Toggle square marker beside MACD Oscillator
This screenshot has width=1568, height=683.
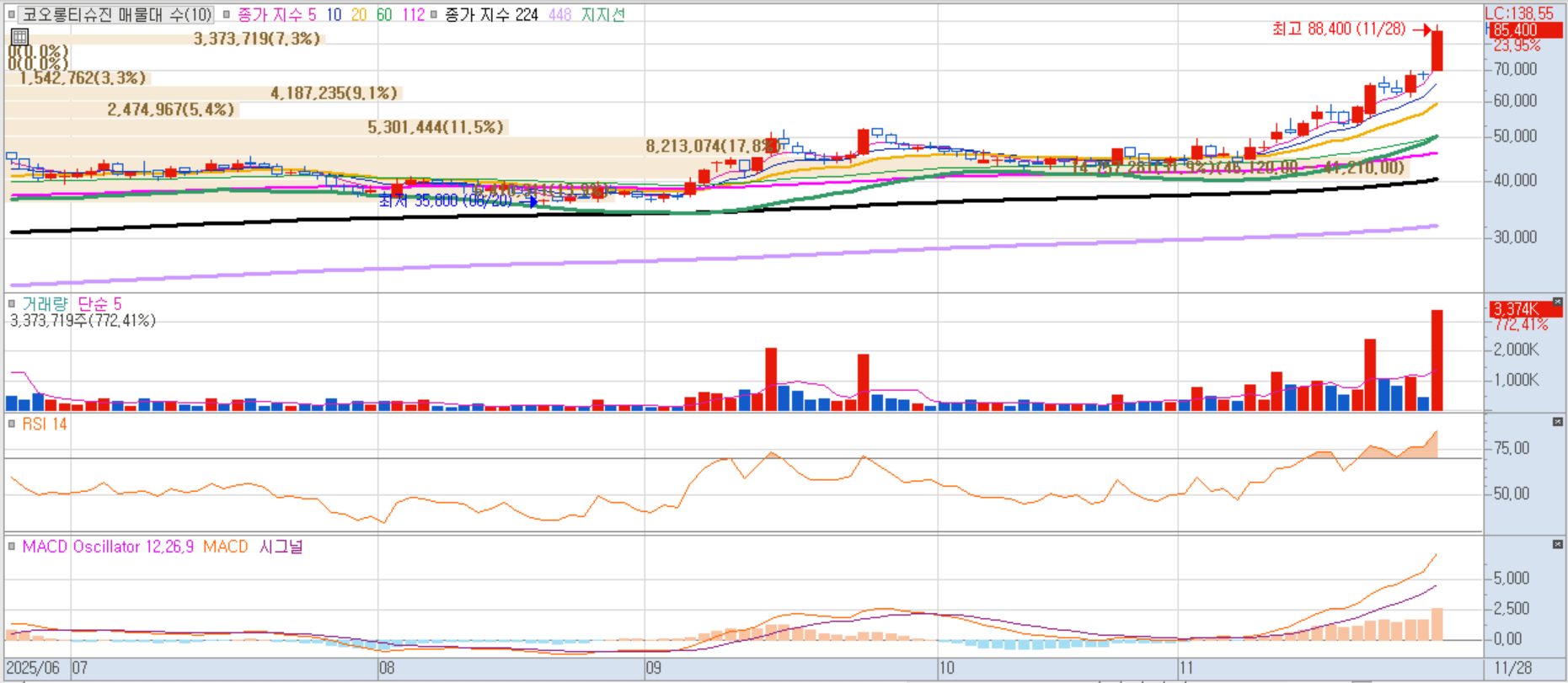coord(12,547)
